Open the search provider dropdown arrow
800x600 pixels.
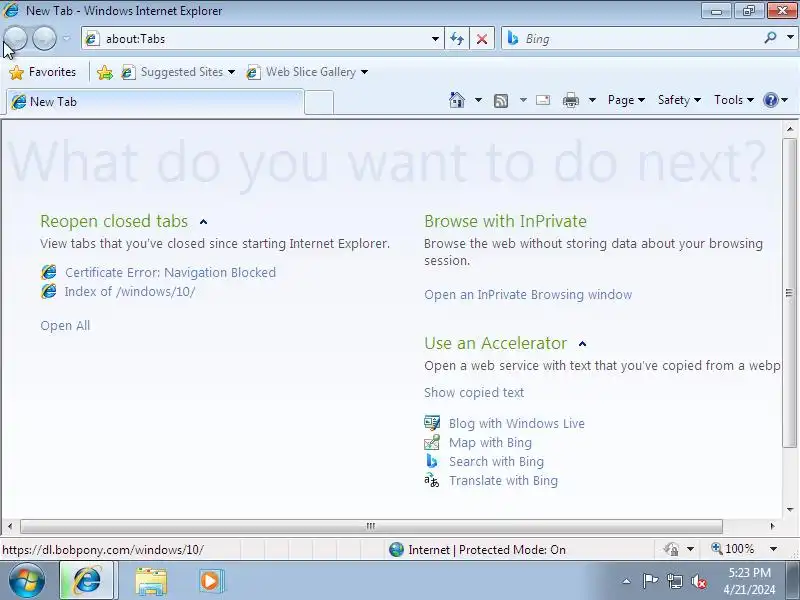click(790, 37)
